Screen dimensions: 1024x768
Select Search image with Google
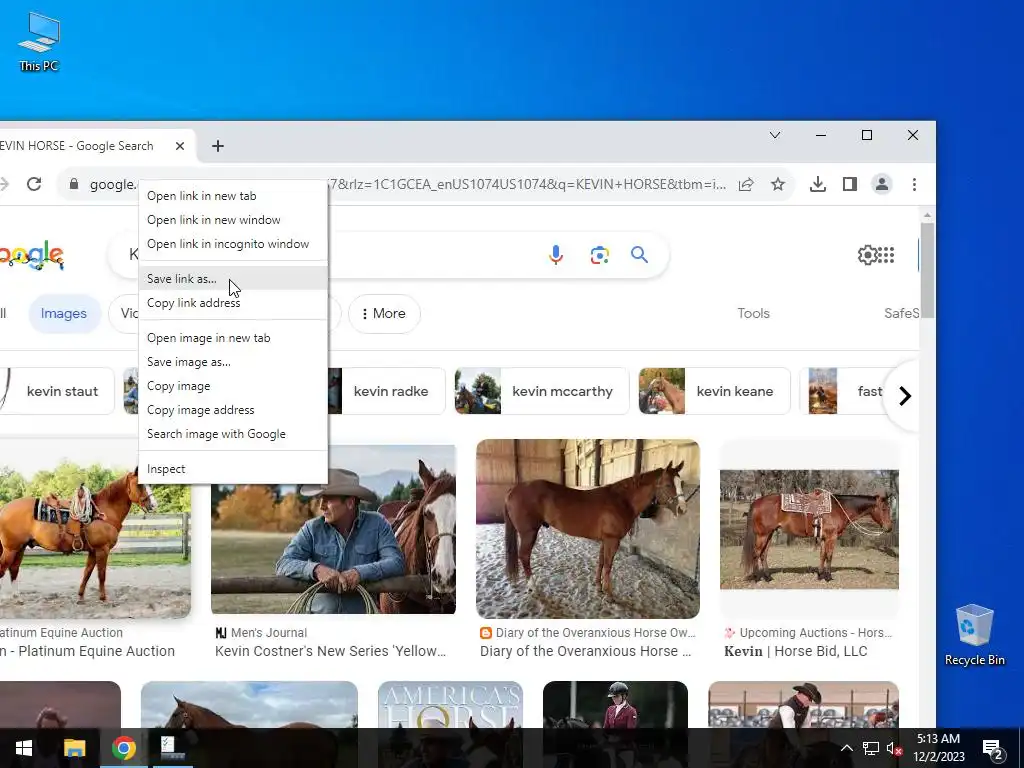pos(233,434)
